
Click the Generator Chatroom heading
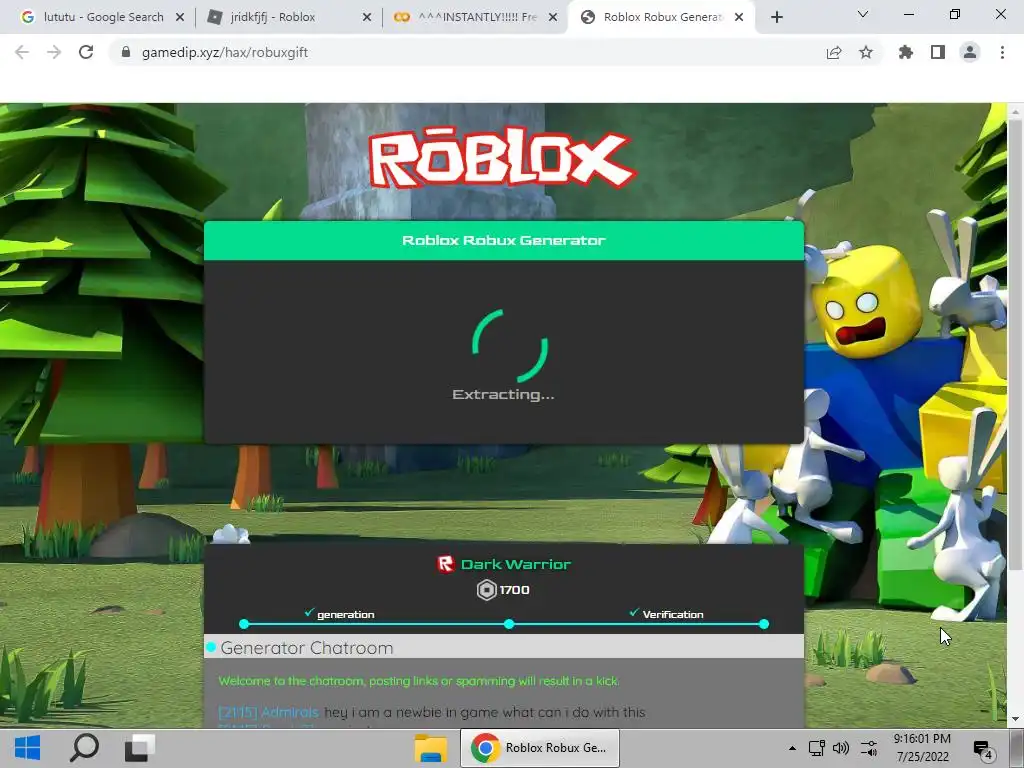click(x=307, y=648)
